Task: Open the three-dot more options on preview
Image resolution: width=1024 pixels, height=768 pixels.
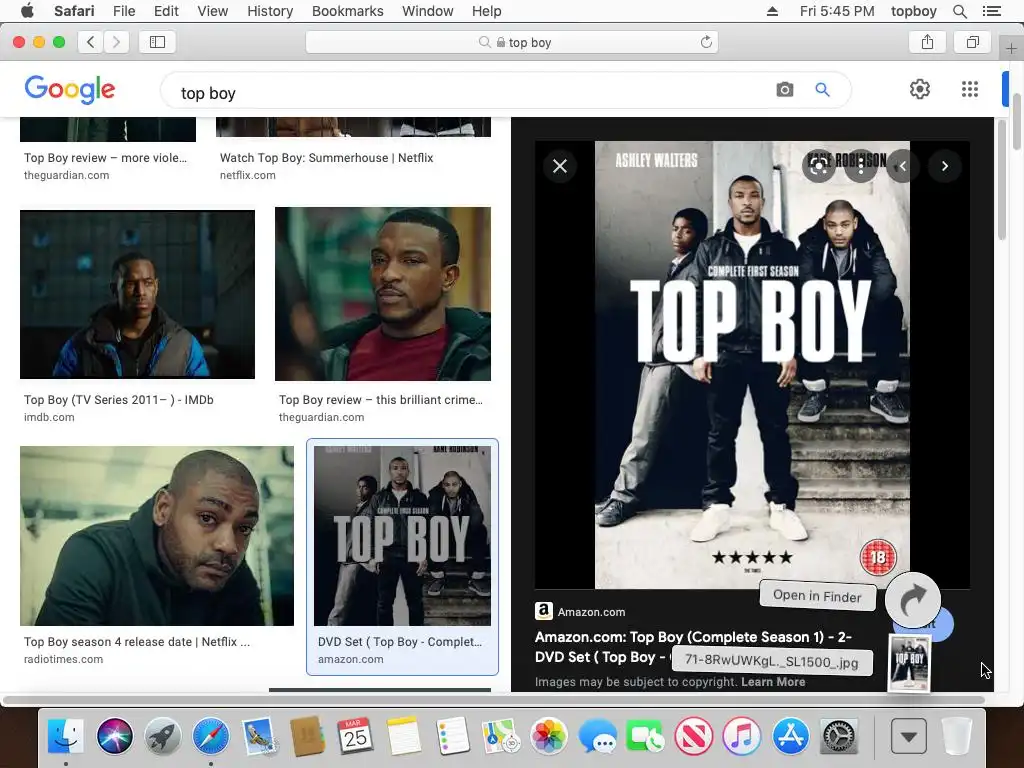Action: coord(861,166)
